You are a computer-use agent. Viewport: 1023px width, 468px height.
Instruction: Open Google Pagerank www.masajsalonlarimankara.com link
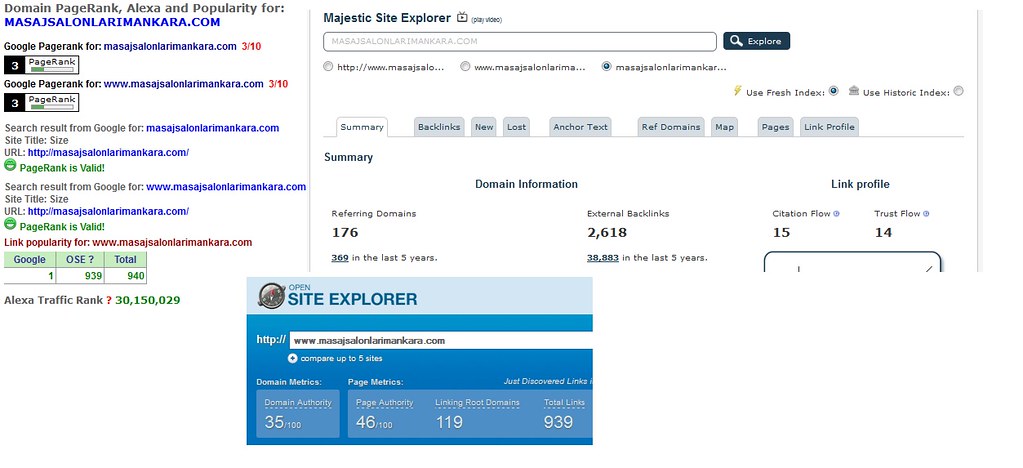183,84
